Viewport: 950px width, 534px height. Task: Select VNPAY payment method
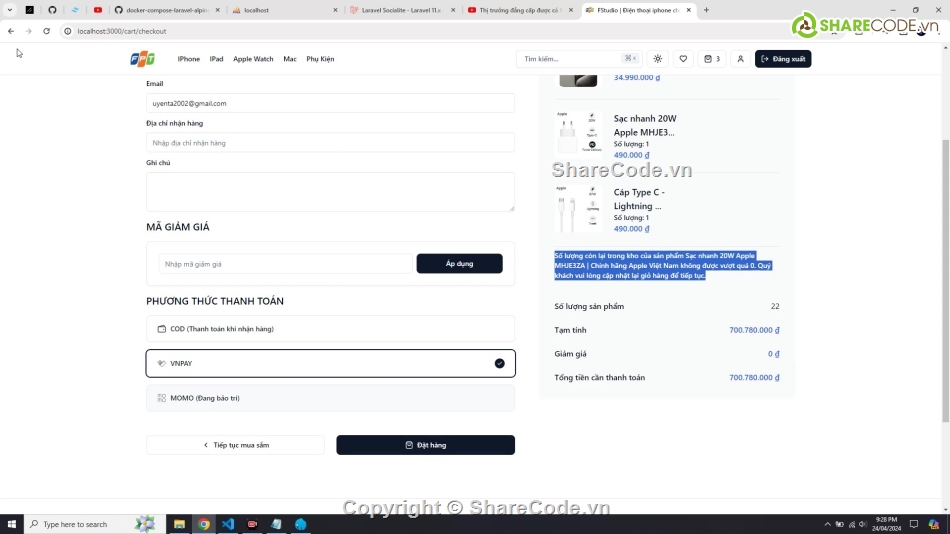coord(330,363)
